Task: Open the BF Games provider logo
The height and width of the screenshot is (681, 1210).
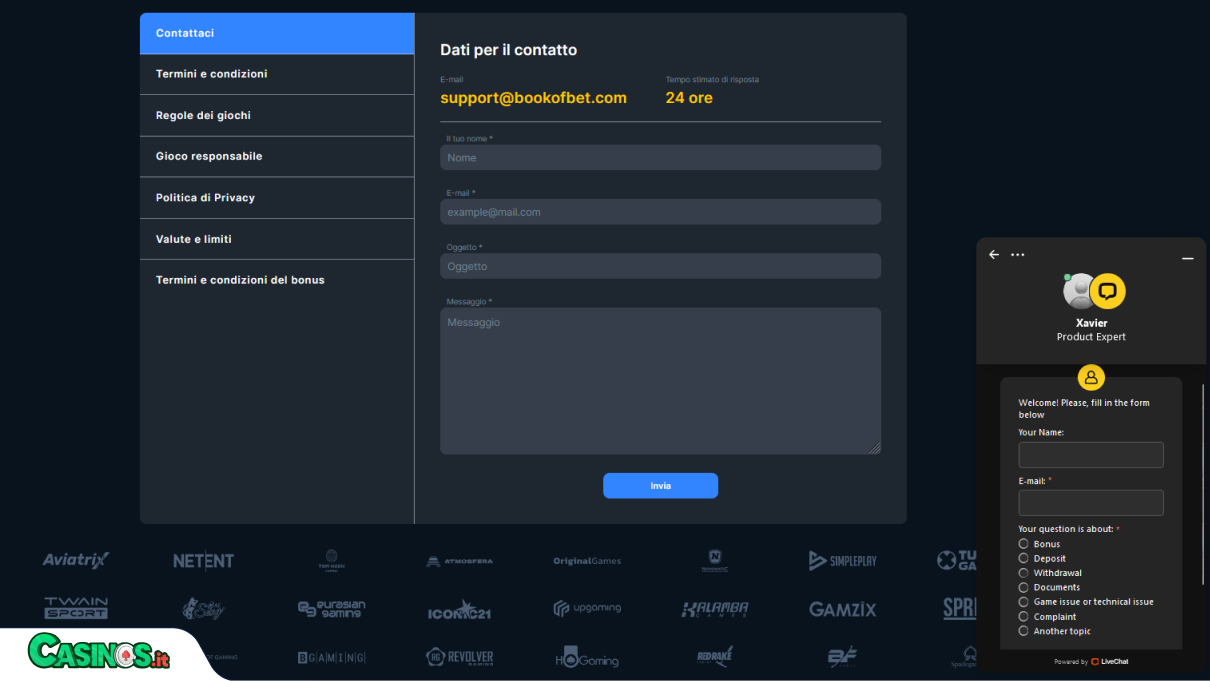Action: point(843,657)
